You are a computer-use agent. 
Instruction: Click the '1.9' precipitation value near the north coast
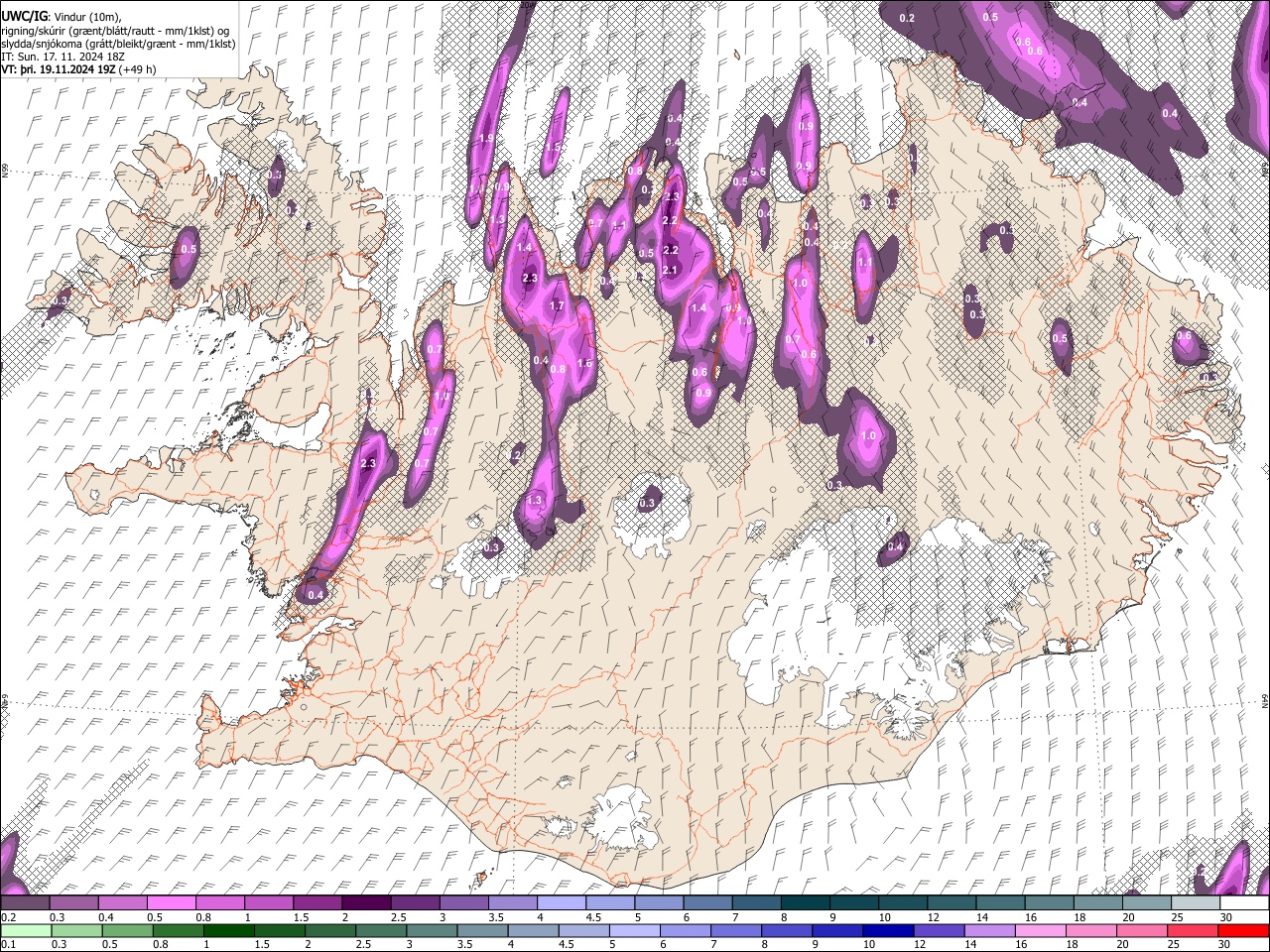click(x=486, y=138)
